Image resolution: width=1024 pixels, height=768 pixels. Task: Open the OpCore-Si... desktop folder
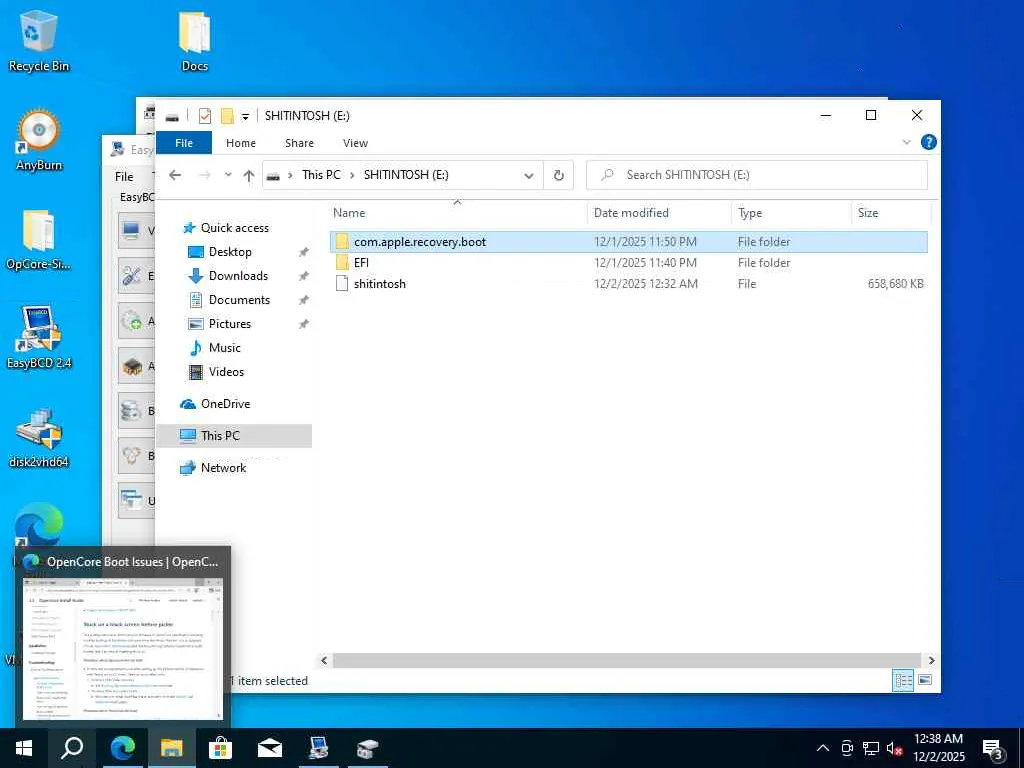[x=39, y=240]
